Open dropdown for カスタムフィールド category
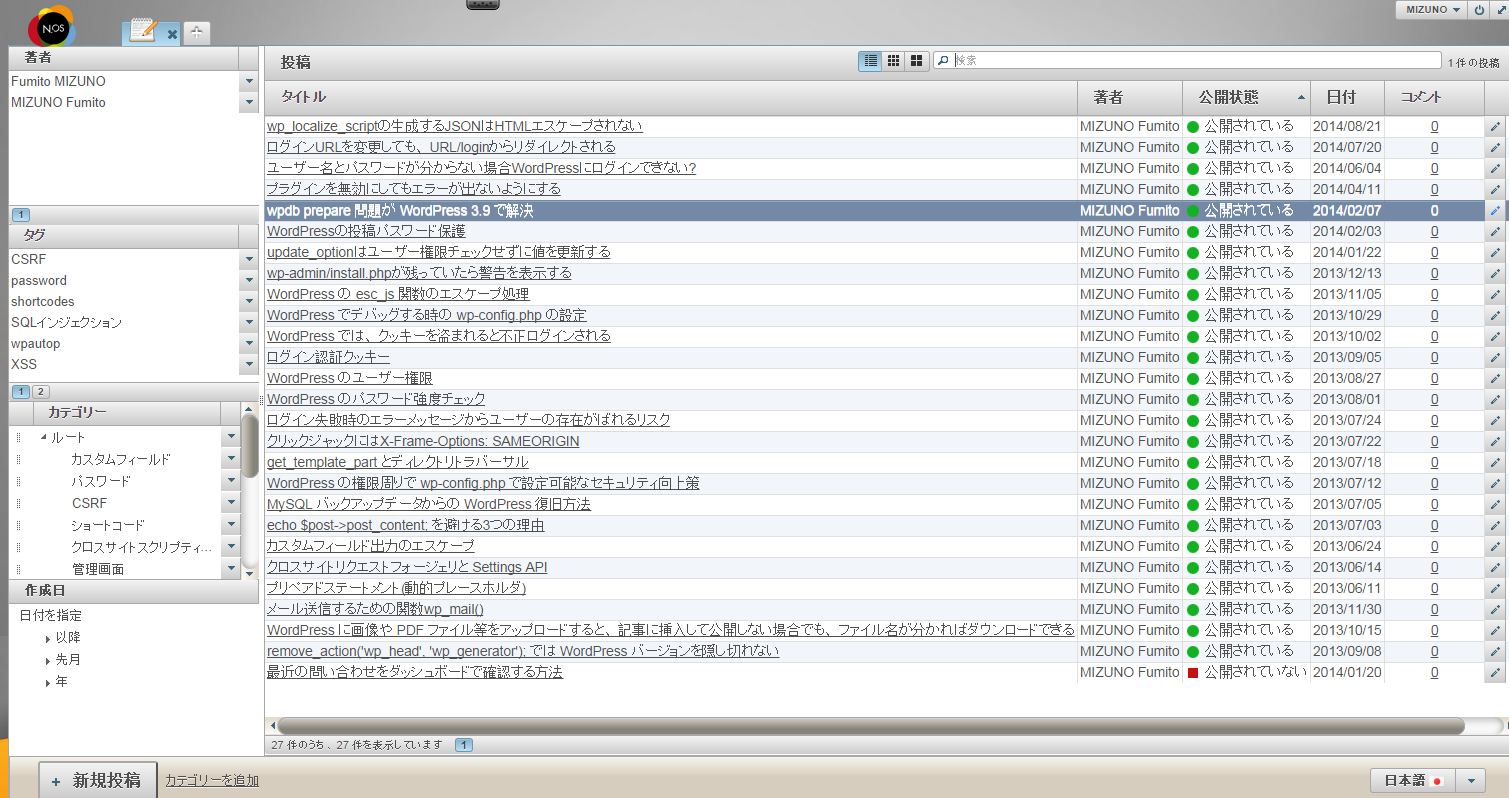The width and height of the screenshot is (1509, 798). tap(231, 459)
